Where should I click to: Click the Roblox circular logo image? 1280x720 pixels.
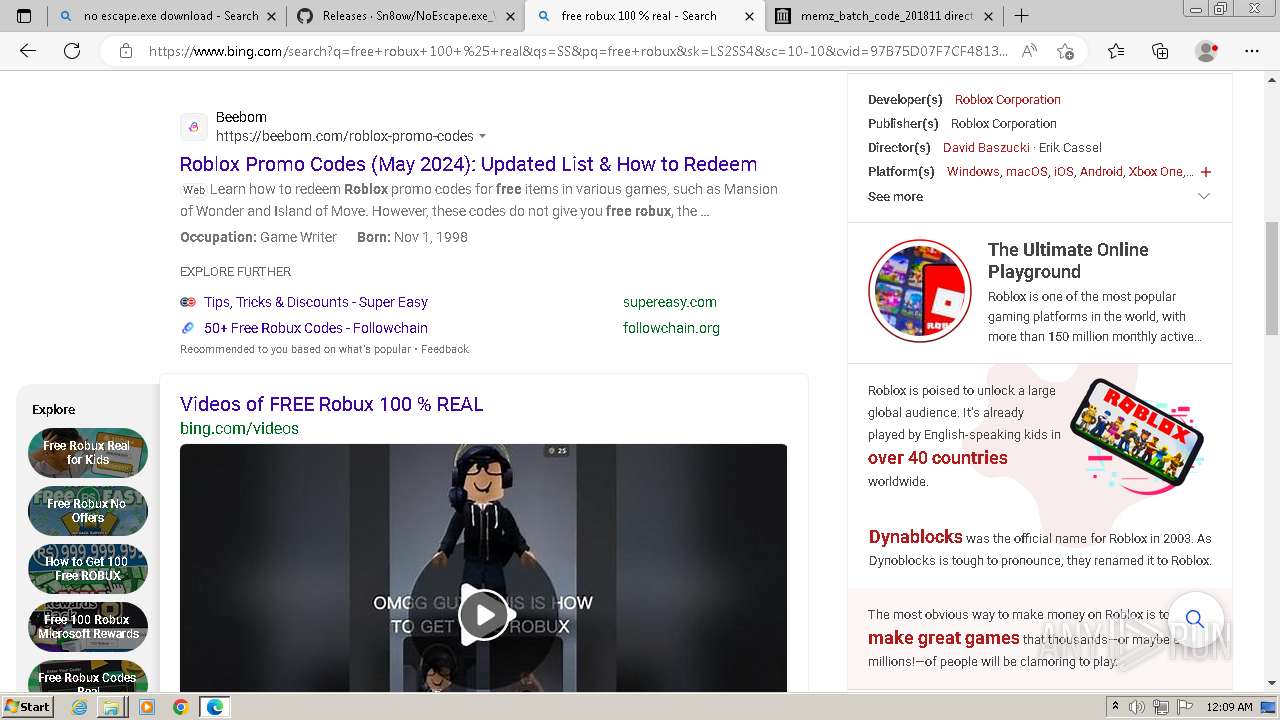pyautogui.click(x=920, y=291)
